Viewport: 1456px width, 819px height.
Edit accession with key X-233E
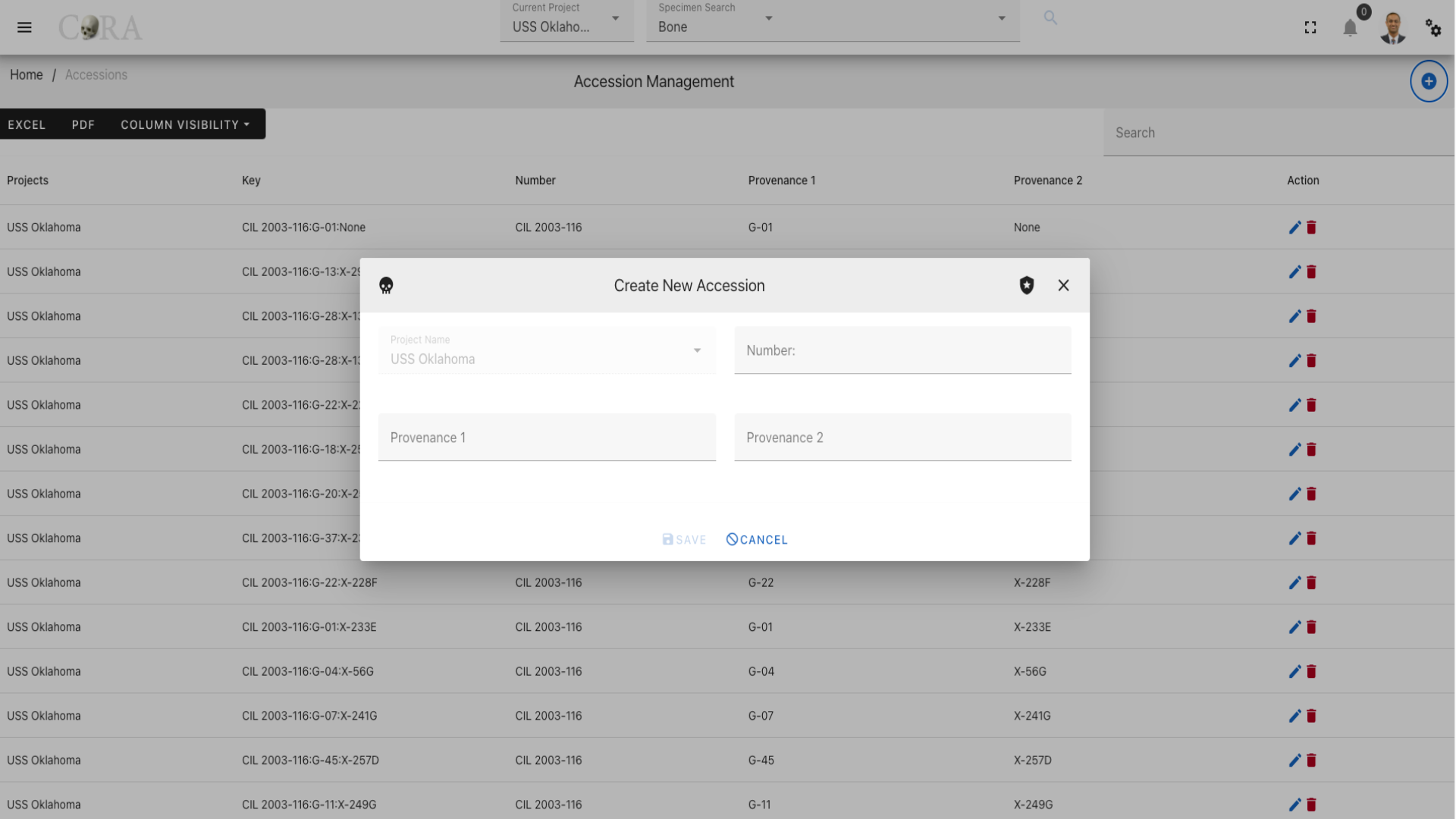pyautogui.click(x=1294, y=627)
